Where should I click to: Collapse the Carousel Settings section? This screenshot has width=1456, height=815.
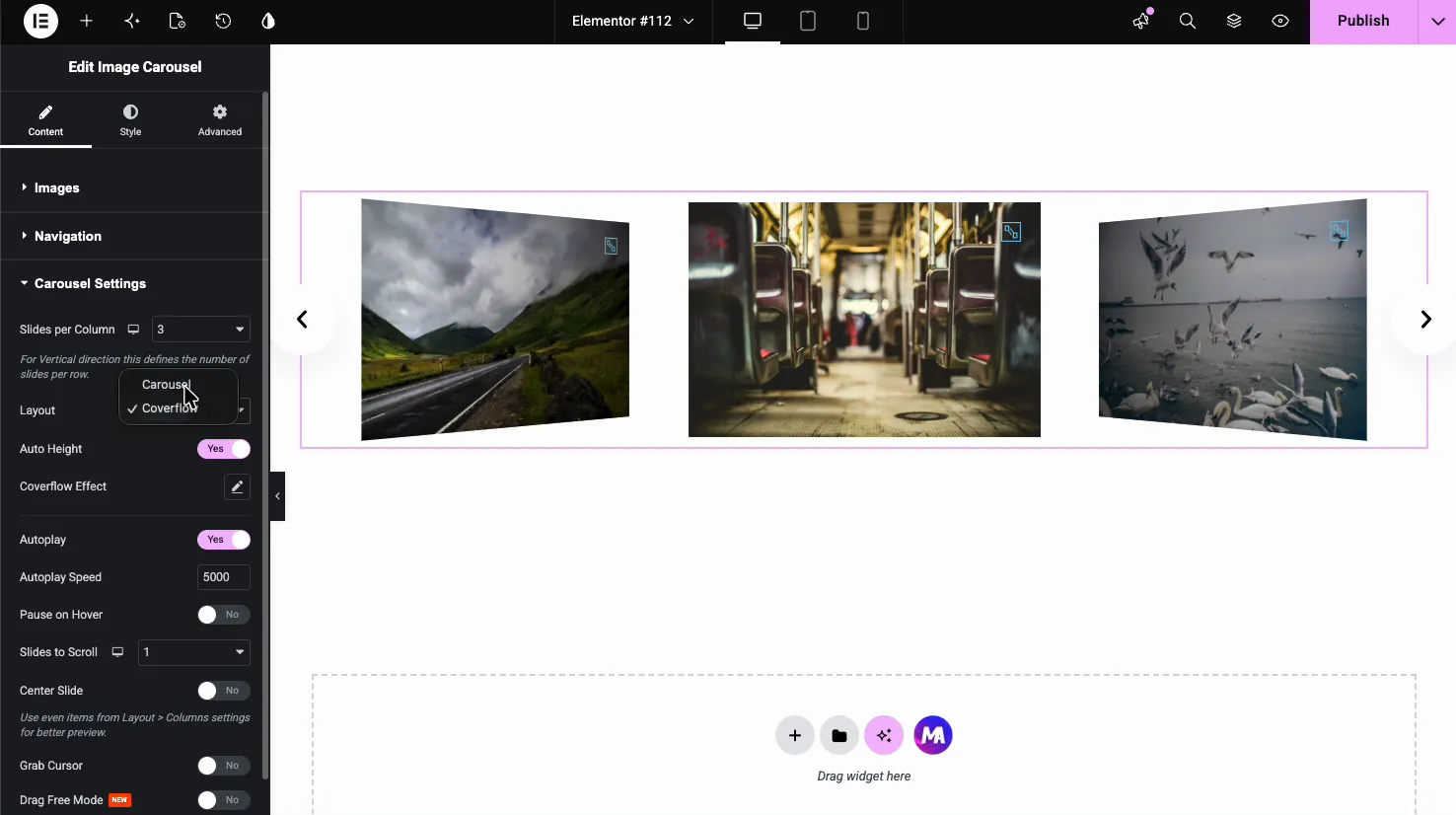click(x=132, y=283)
